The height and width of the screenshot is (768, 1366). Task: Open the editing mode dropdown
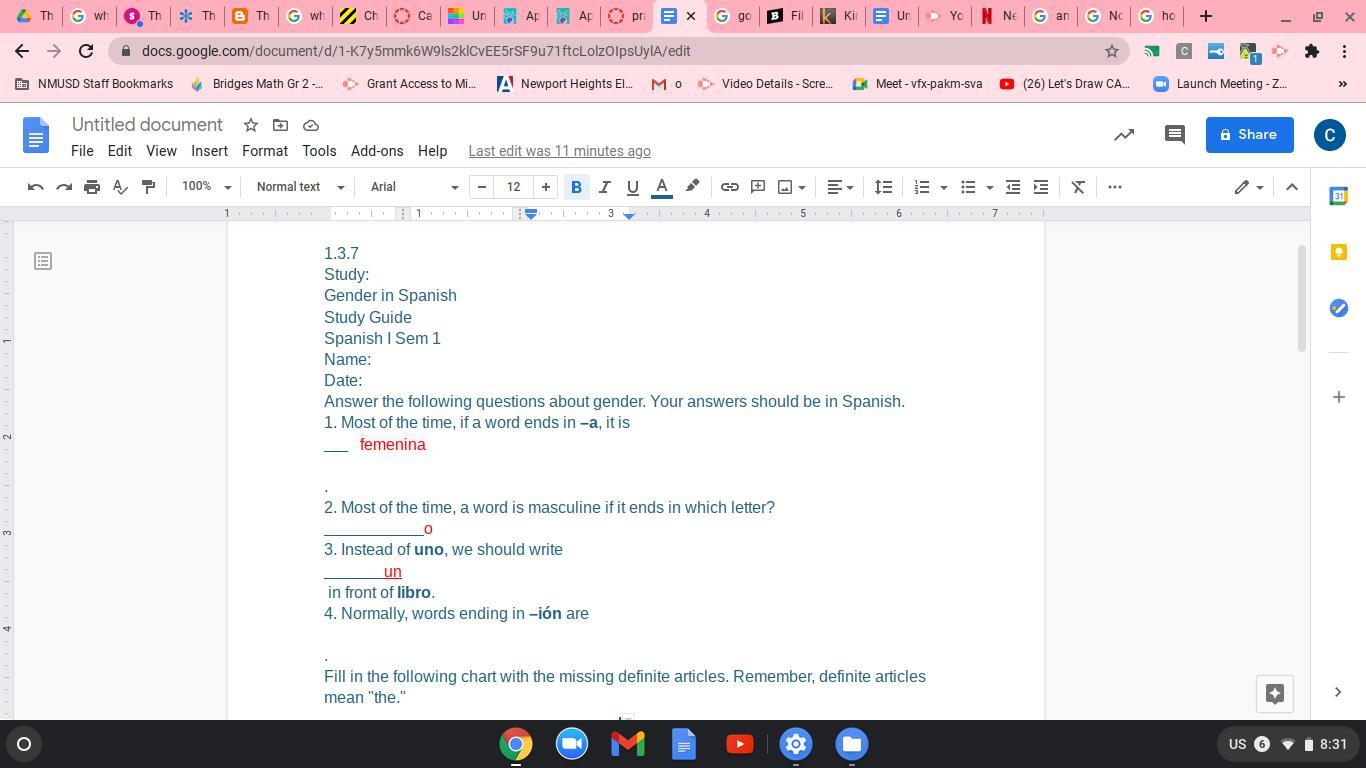[1249, 187]
